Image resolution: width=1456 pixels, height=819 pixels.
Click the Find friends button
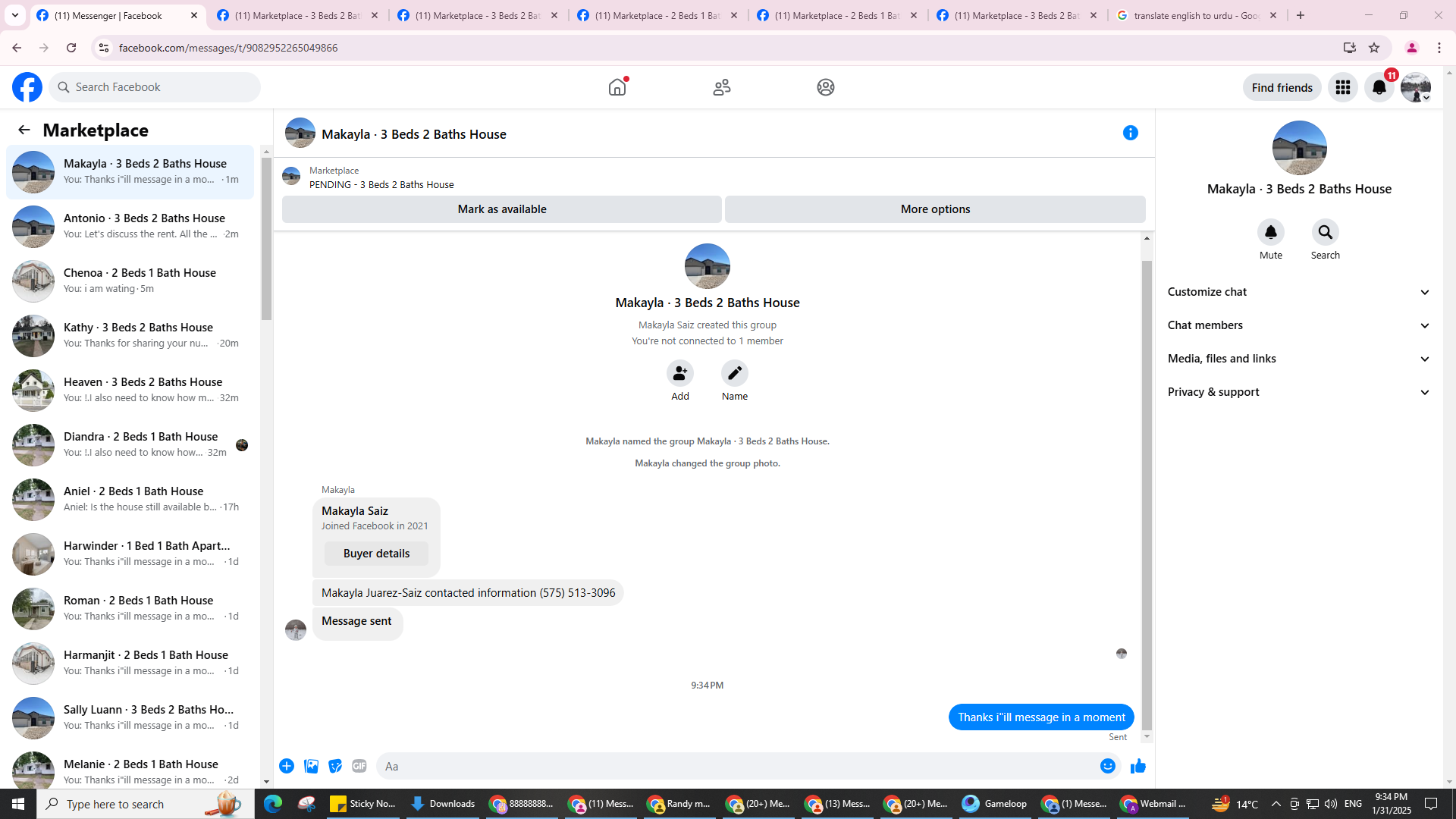click(1282, 87)
